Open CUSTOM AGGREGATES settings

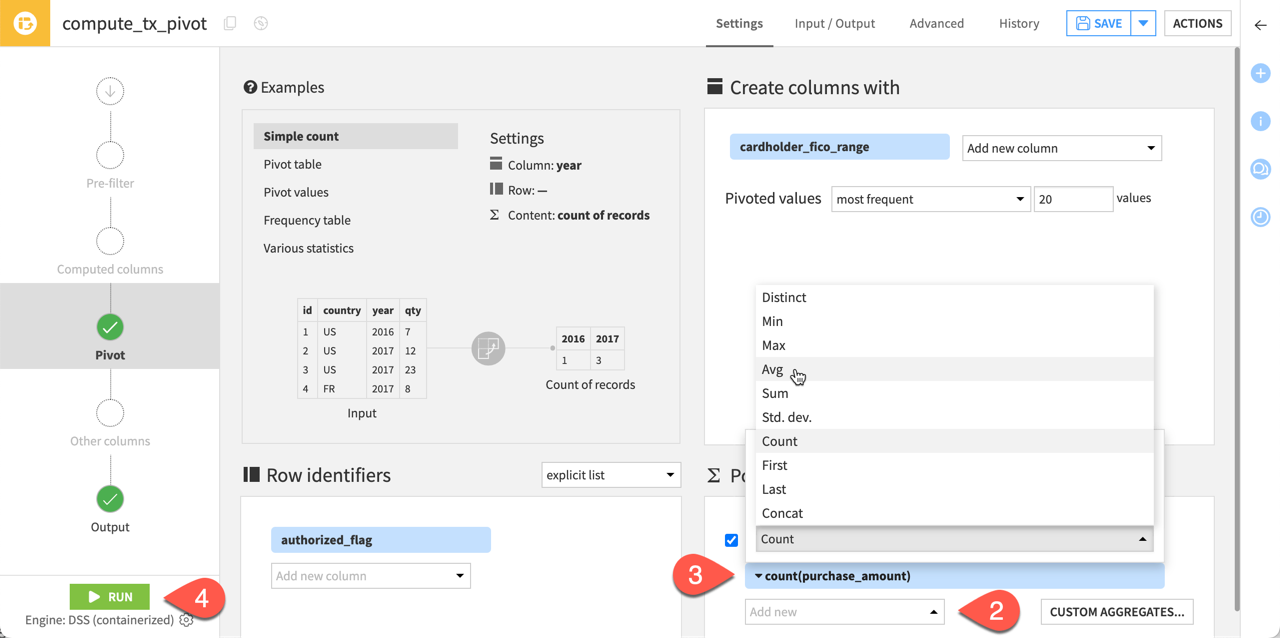(1116, 611)
